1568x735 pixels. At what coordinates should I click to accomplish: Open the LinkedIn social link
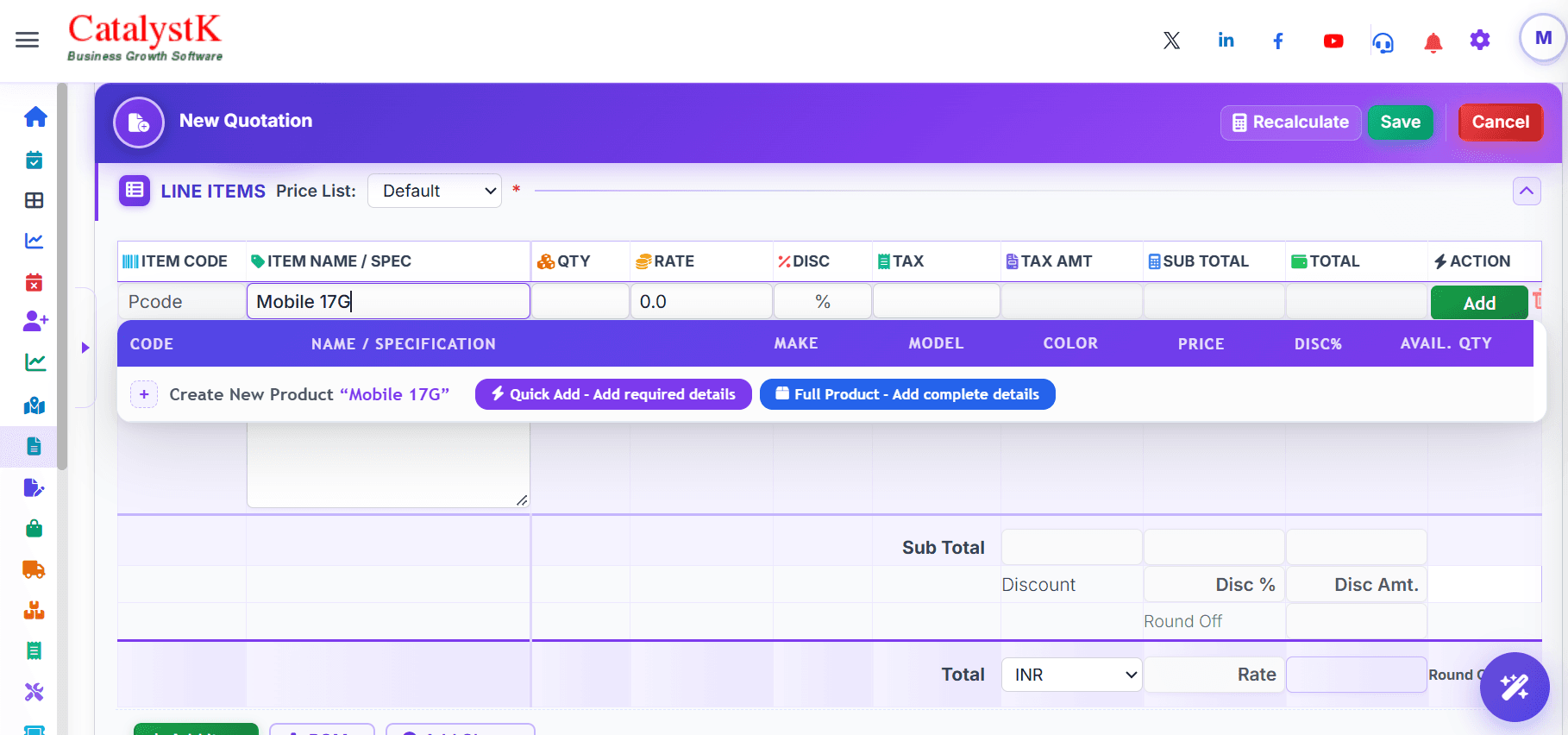click(x=1226, y=40)
